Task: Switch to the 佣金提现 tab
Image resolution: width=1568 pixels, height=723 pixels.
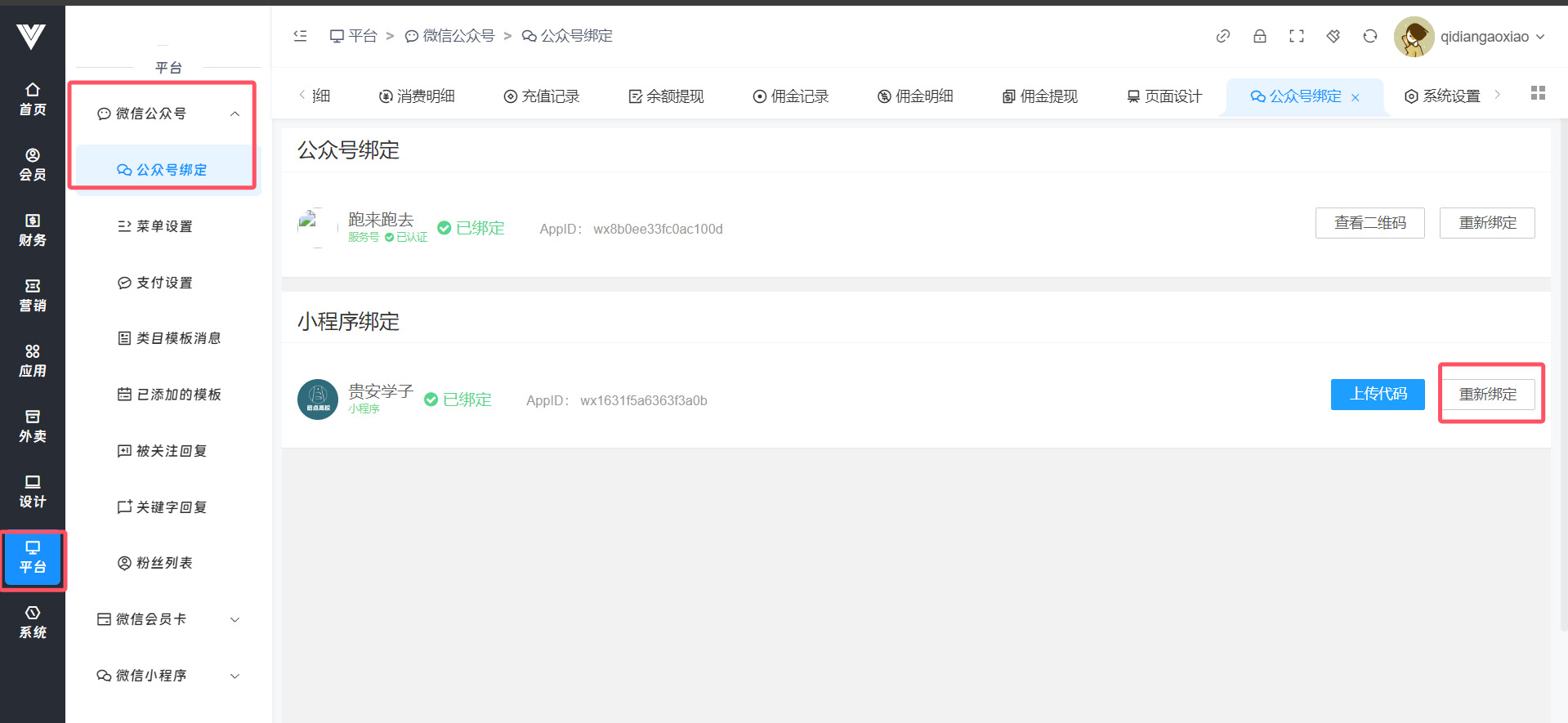Action: [x=1039, y=96]
